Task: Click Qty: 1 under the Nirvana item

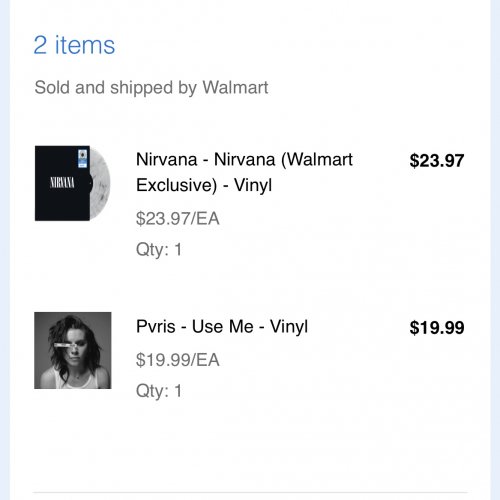Action: (159, 250)
